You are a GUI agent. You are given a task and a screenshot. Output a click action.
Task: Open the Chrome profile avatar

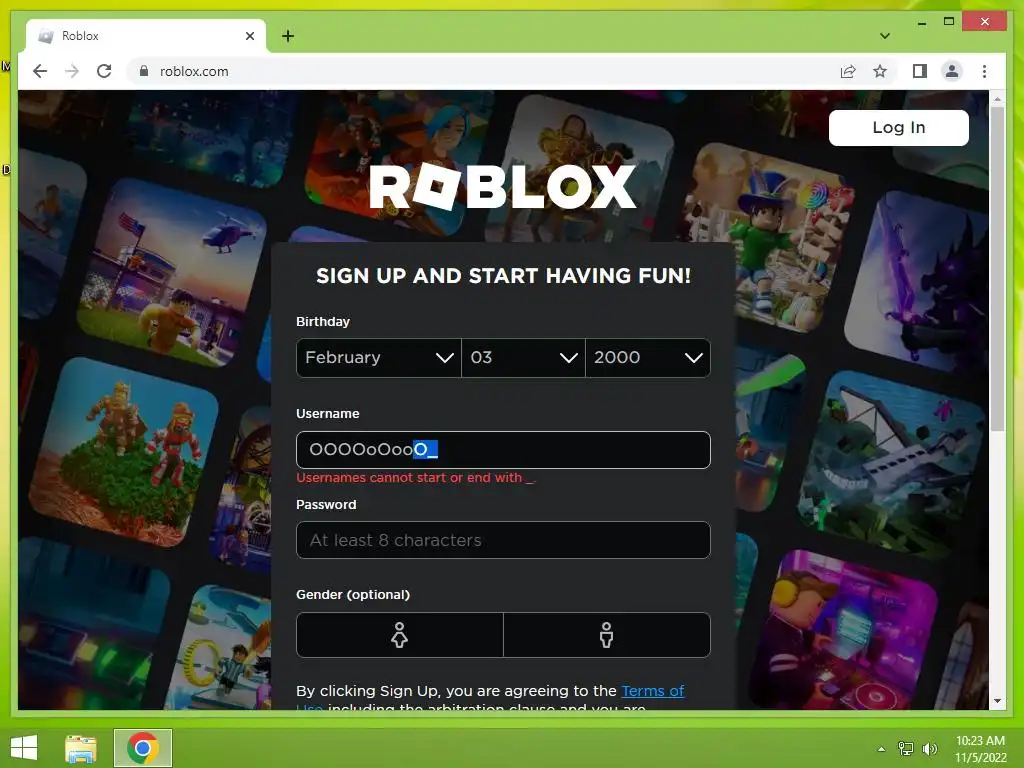click(x=952, y=71)
